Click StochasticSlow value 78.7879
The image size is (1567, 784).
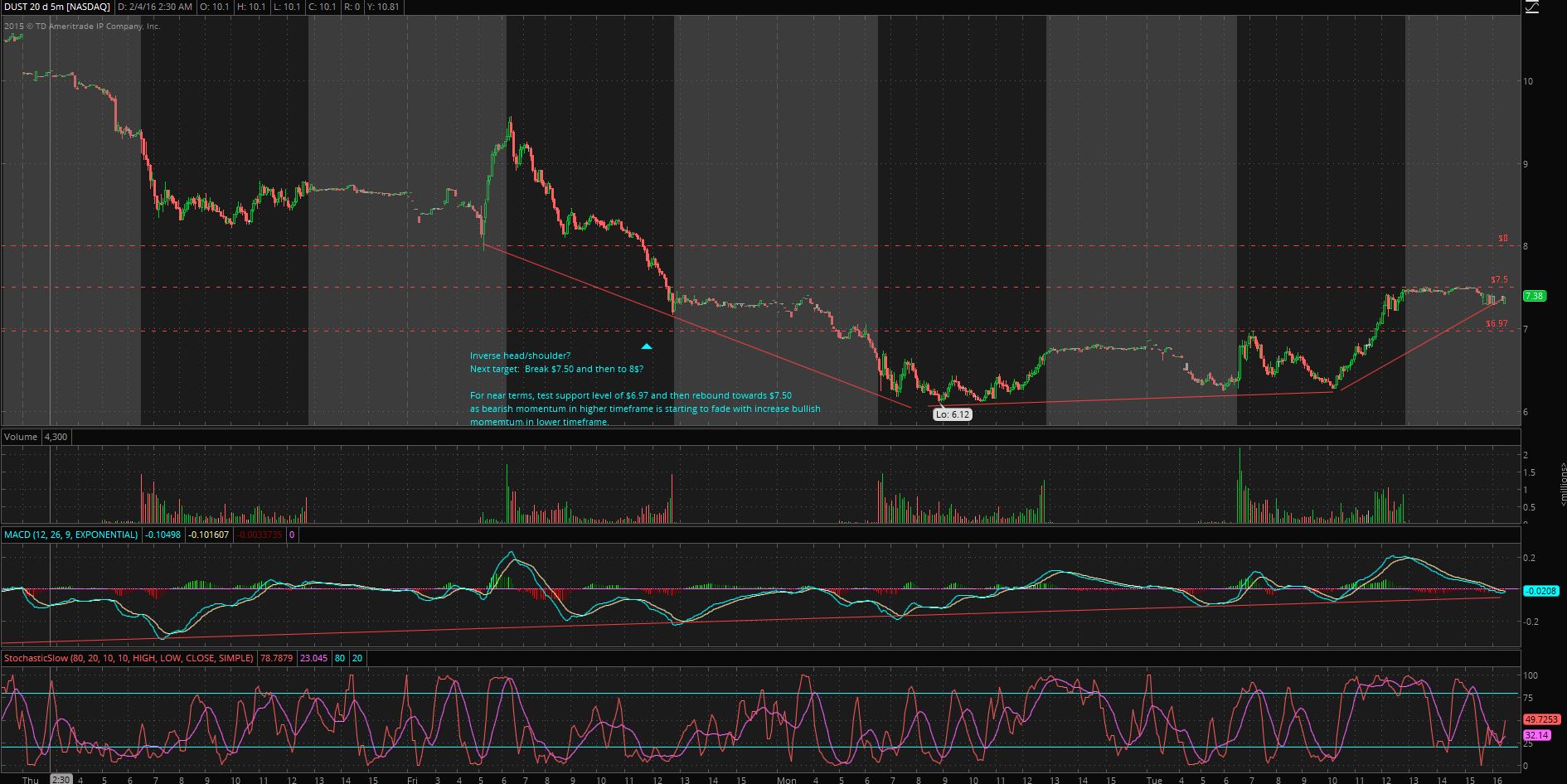click(x=278, y=658)
